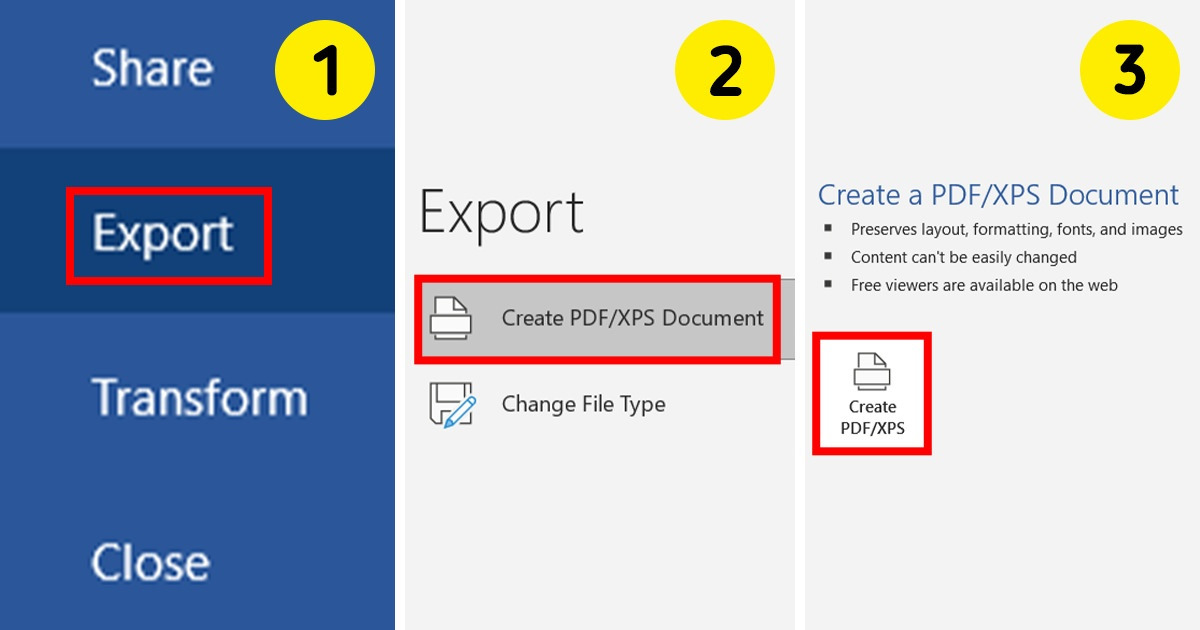Open the Share menu option
Viewport: 1200px width, 630px height.
click(x=152, y=68)
